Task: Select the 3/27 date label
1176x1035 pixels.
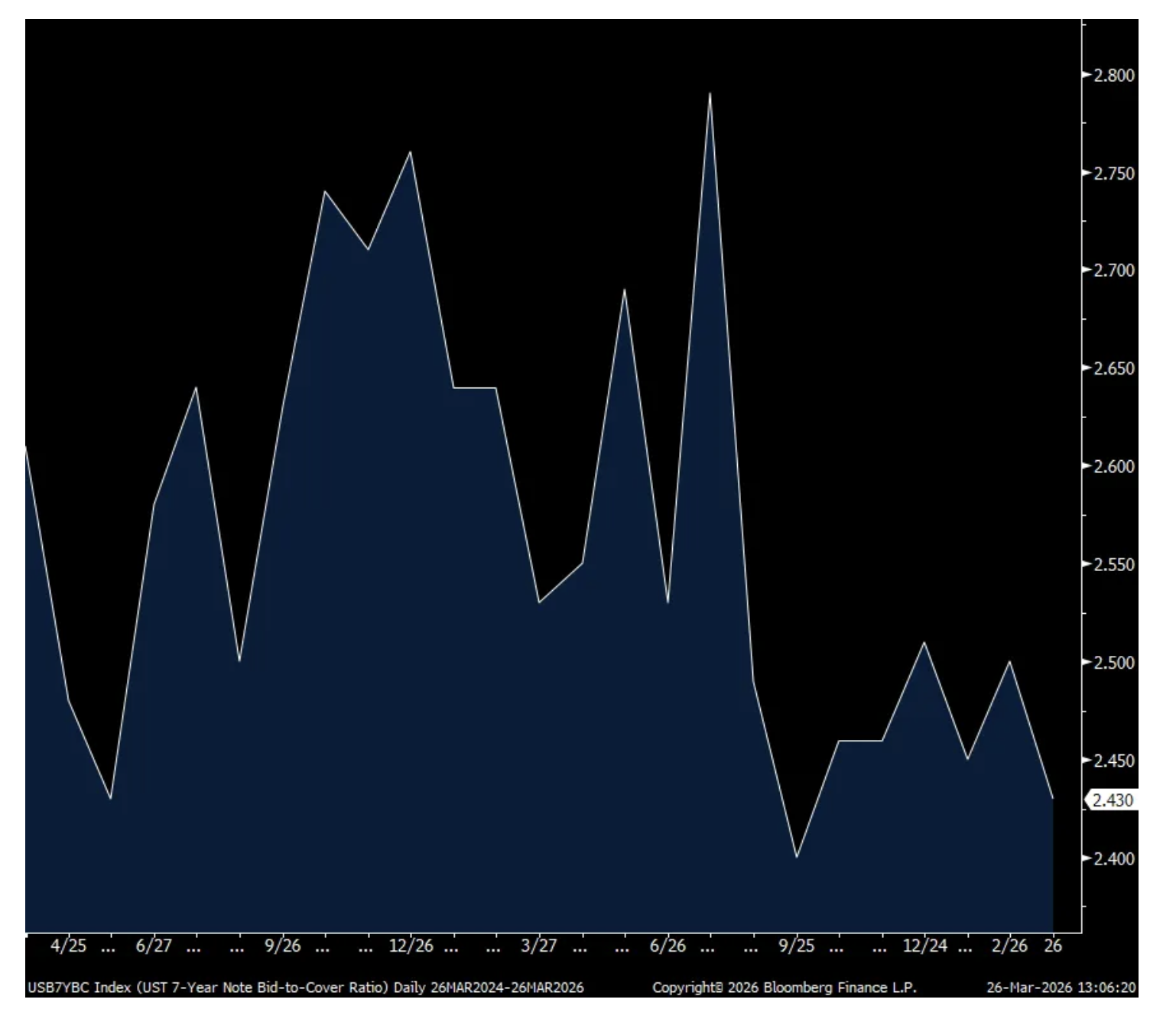Action: (539, 946)
